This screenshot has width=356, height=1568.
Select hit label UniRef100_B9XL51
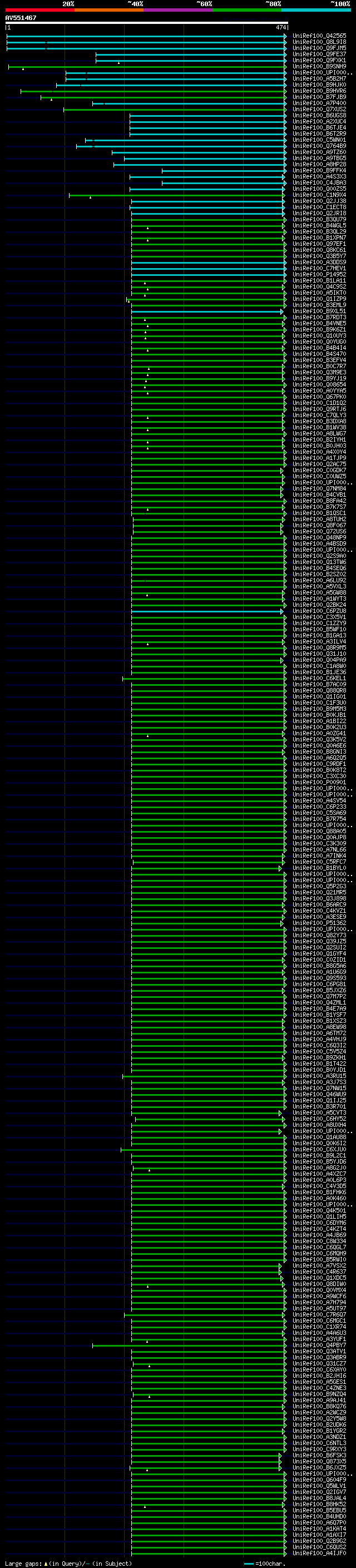319,311
